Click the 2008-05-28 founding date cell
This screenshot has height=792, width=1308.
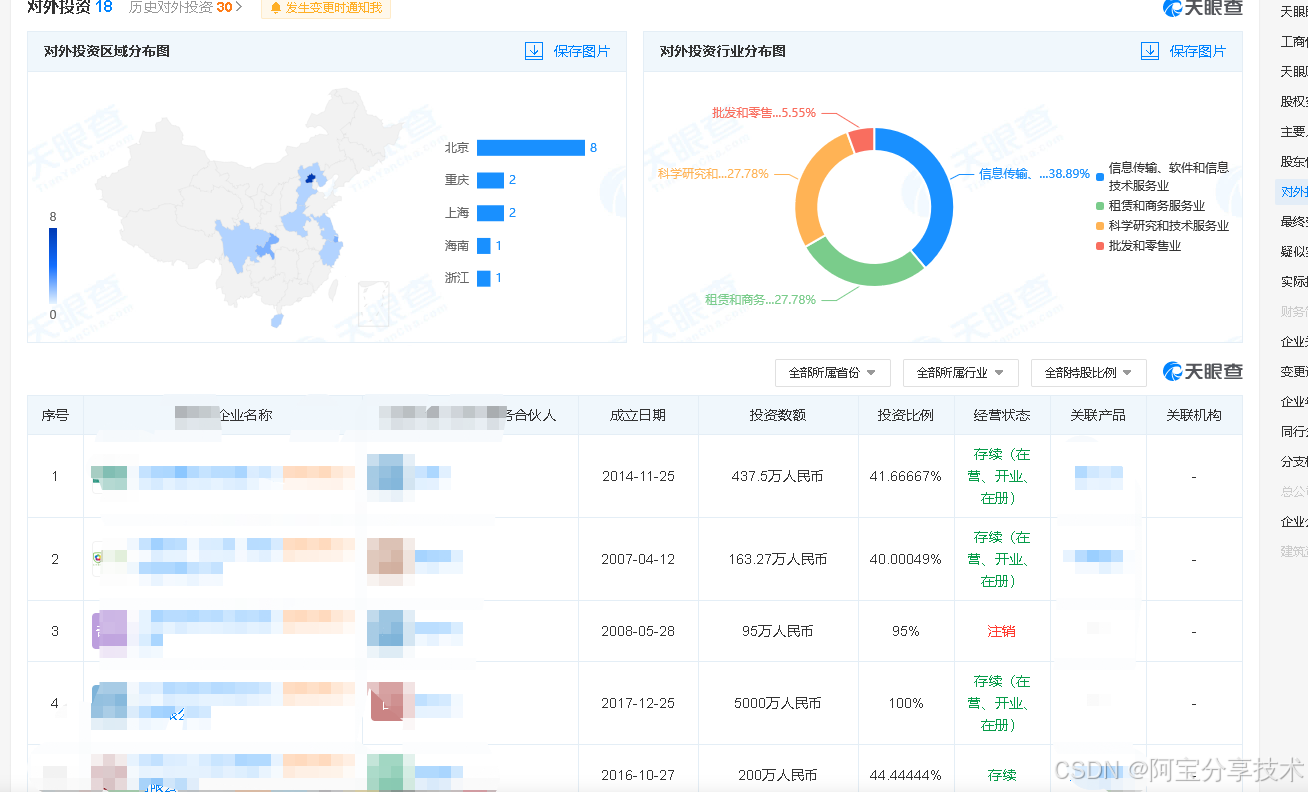[x=638, y=632]
